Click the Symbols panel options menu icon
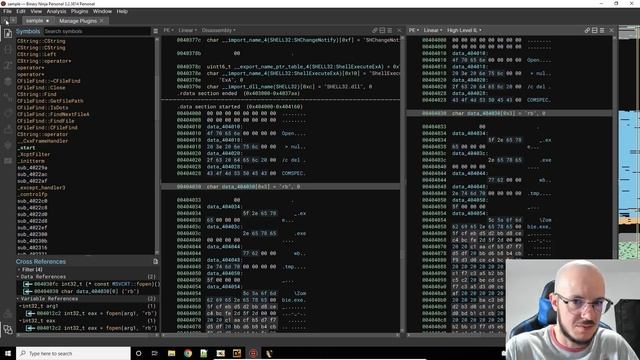 (x=156, y=31)
